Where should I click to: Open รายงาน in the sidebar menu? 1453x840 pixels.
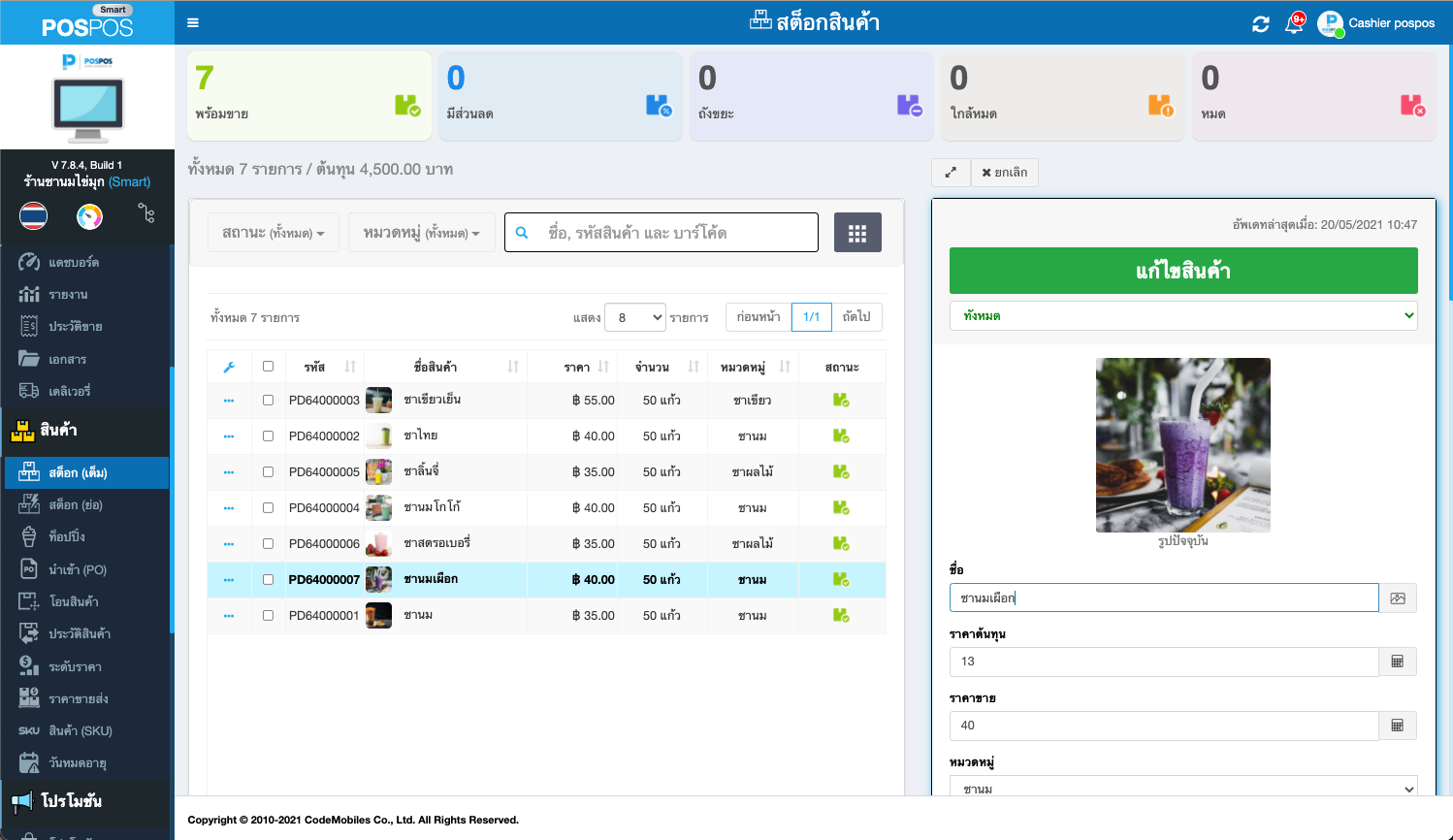(x=68, y=295)
